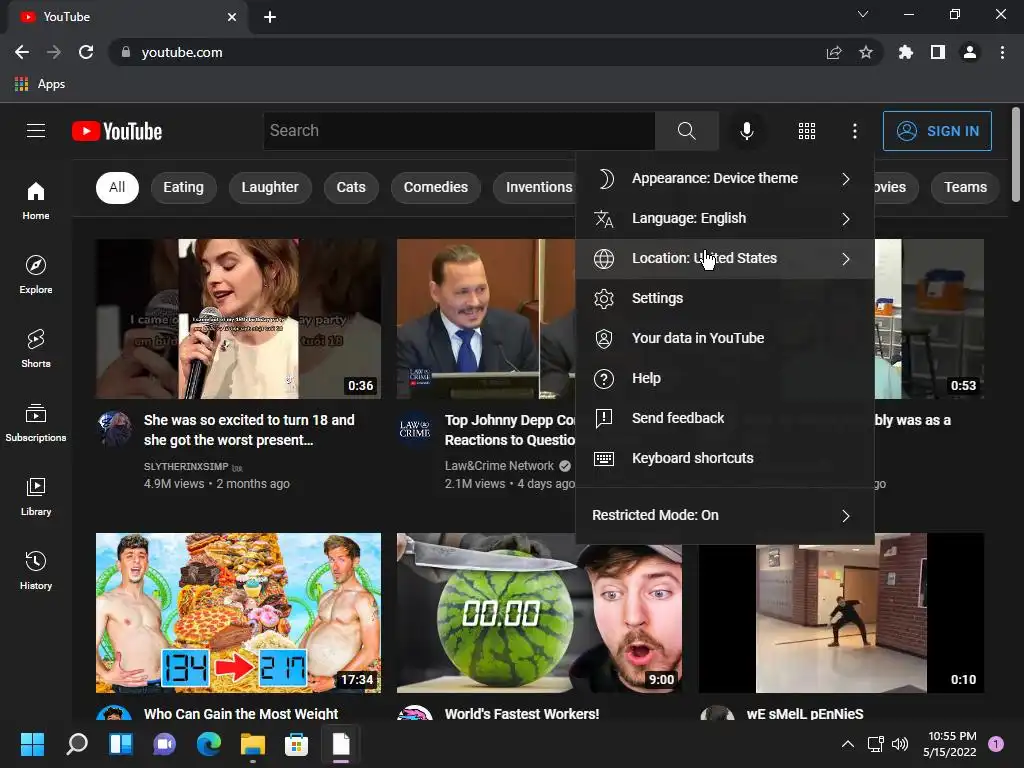
Task: Click the address bar URL
Action: click(182, 52)
